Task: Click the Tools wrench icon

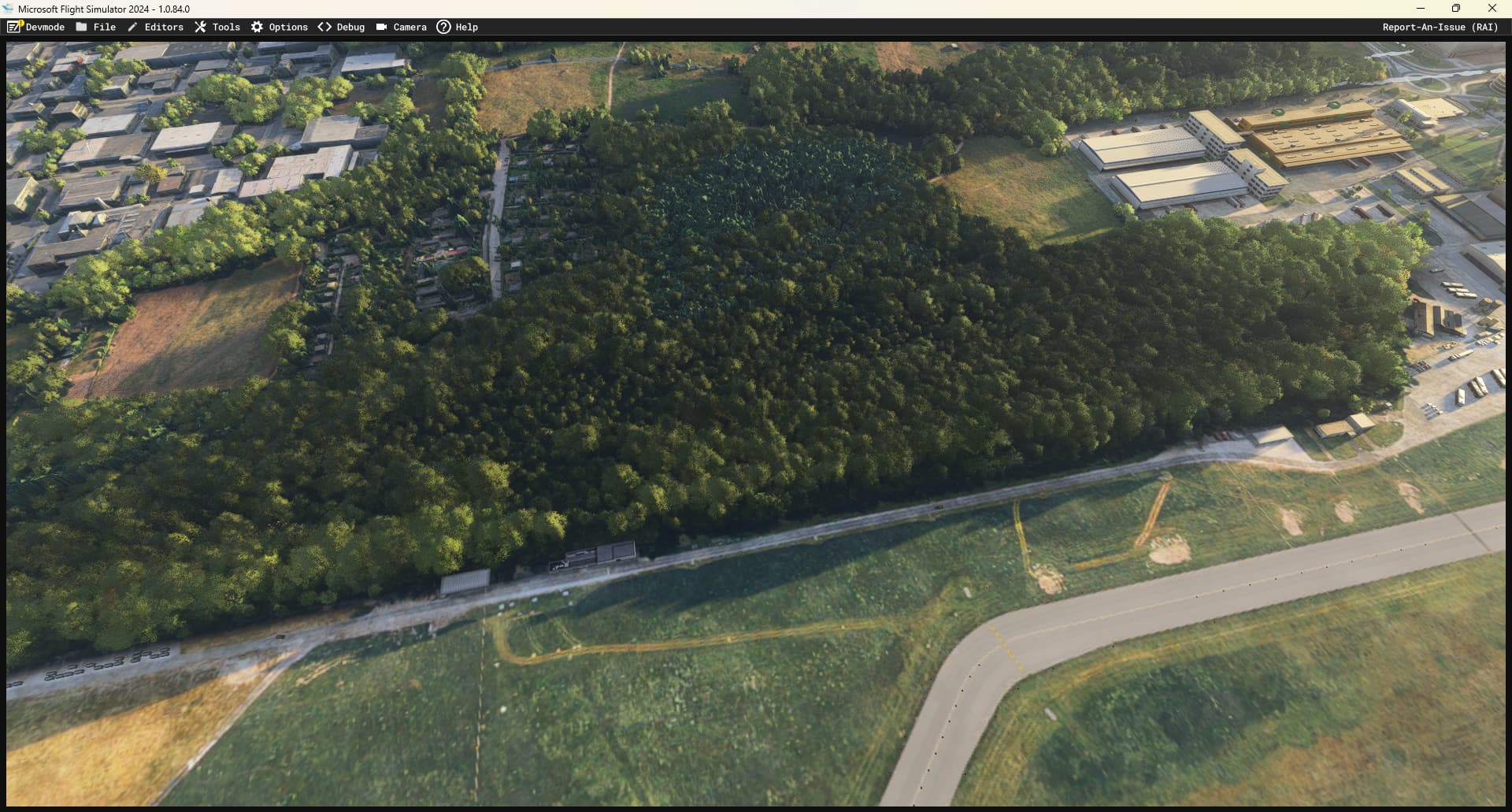Action: tap(201, 27)
